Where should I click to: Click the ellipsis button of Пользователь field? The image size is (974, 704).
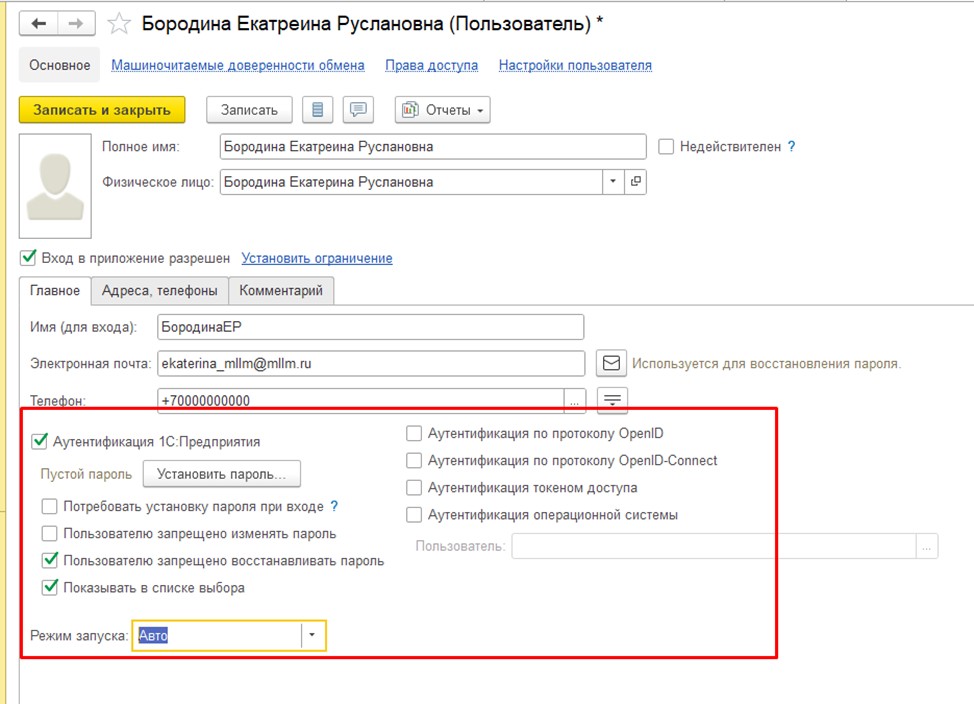pos(927,547)
